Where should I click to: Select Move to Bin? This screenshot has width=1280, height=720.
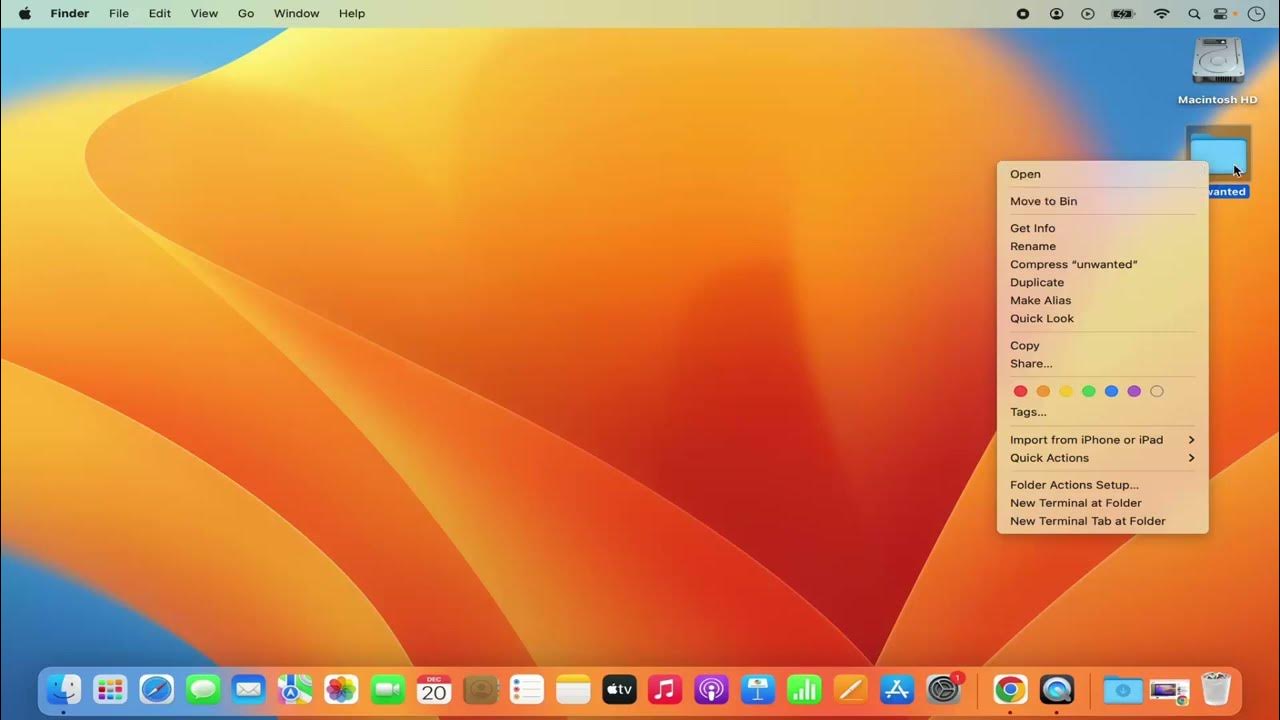1102,201
